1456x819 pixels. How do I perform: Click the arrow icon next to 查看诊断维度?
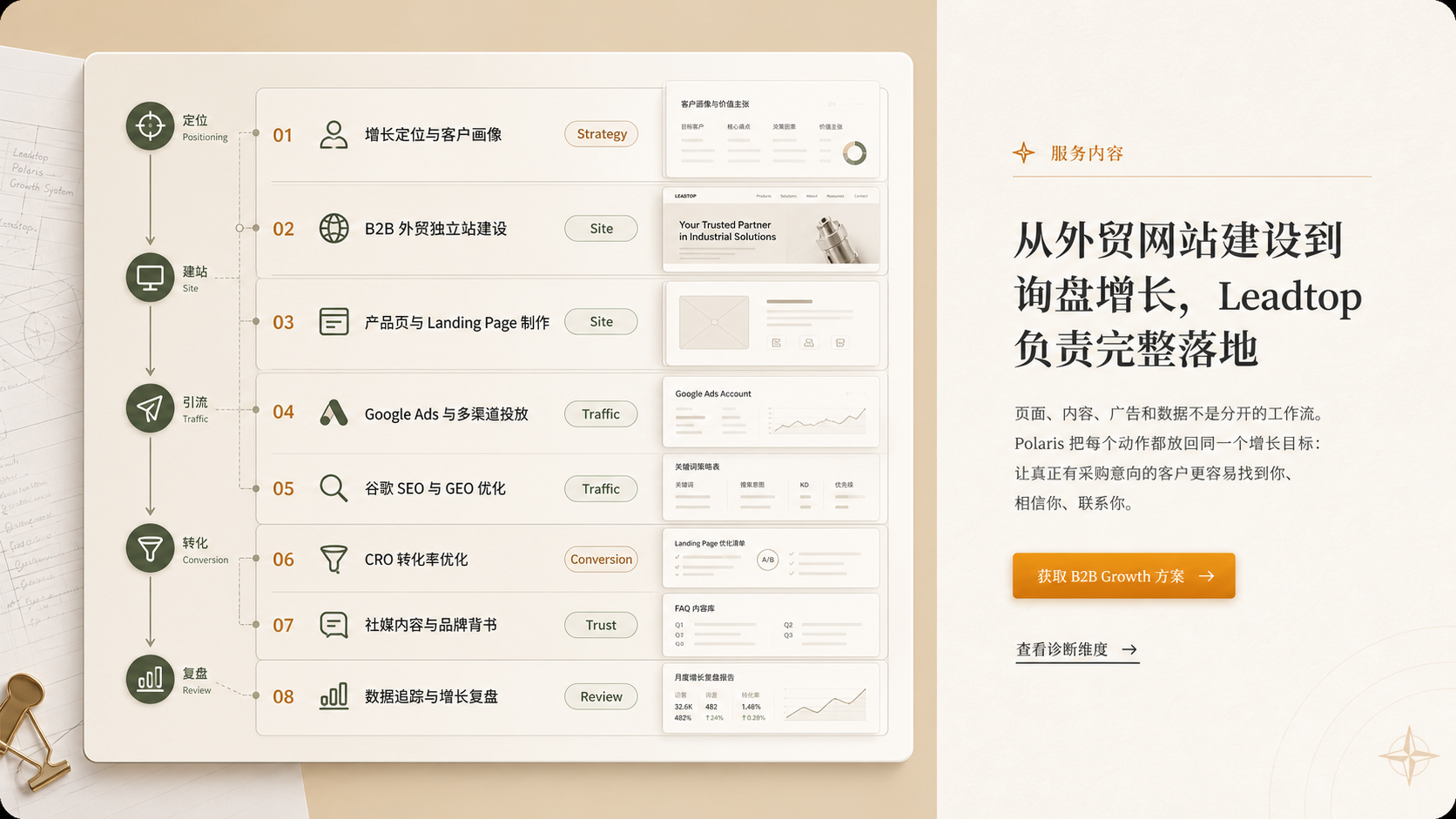click(x=1129, y=649)
